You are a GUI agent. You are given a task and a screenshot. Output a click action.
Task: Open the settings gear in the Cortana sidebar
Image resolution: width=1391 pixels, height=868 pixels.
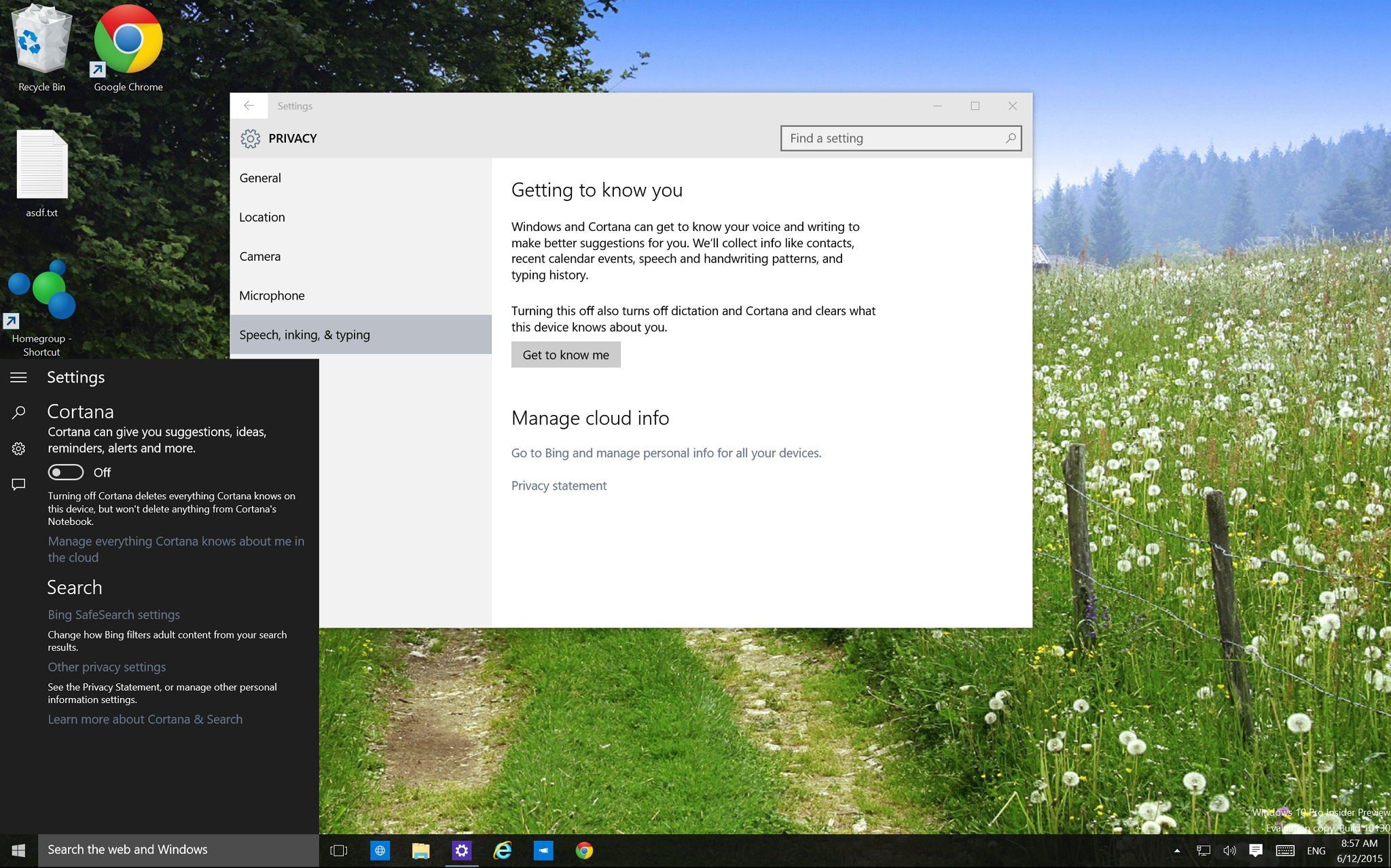tap(18, 448)
